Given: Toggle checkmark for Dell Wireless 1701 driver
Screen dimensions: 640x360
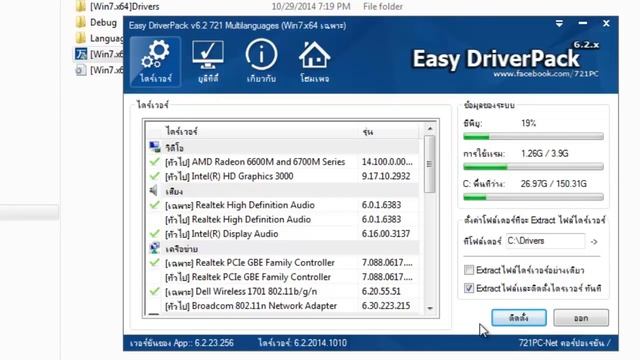Looking at the screenshot, I should pyautogui.click(x=154, y=291).
